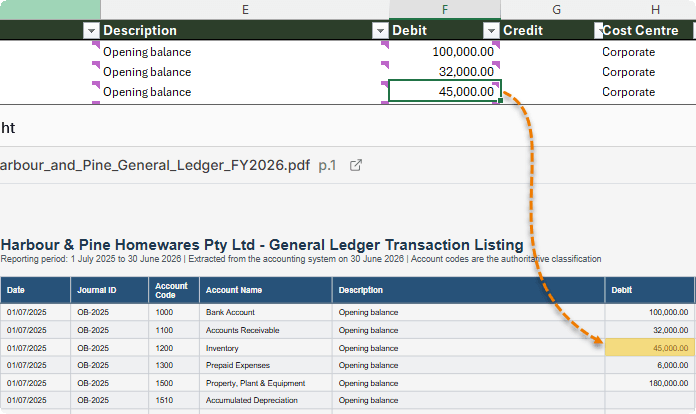
Task: Click Bank Account in the PDF table
Action: tap(230, 312)
